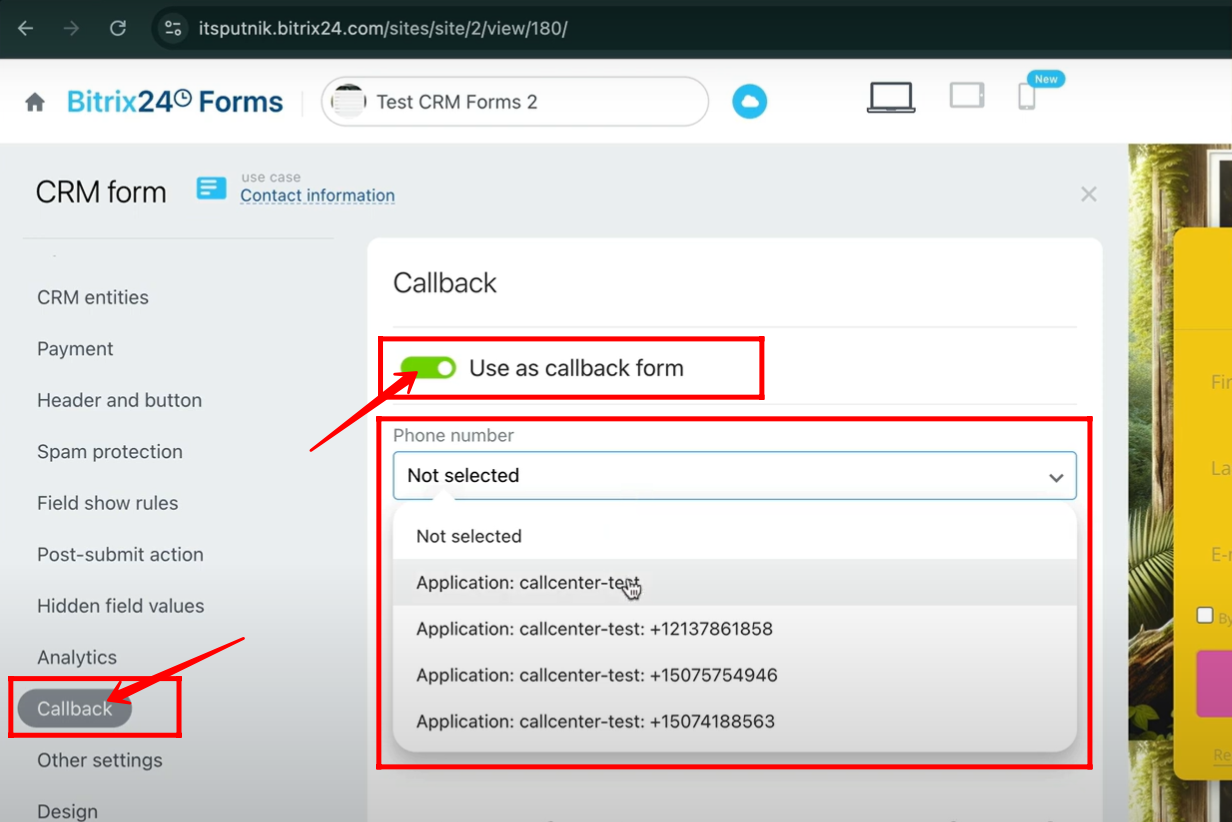Go back using the browser back arrow
Image resolution: width=1232 pixels, height=822 pixels.
click(26, 28)
